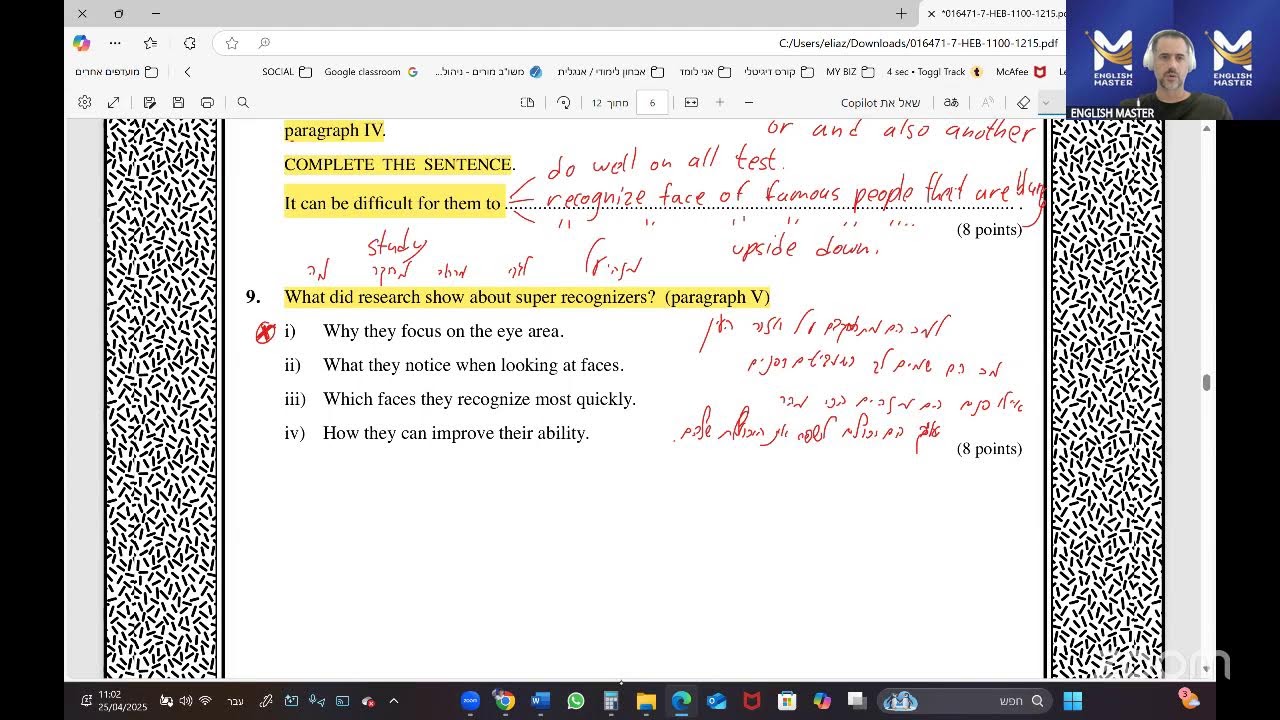Select the eraser tool
Viewport: 1280px width, 720px height.
click(1023, 102)
